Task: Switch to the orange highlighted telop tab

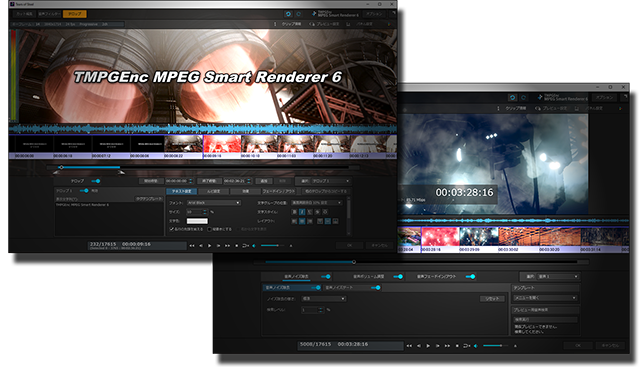Action: pyautogui.click(x=75, y=14)
